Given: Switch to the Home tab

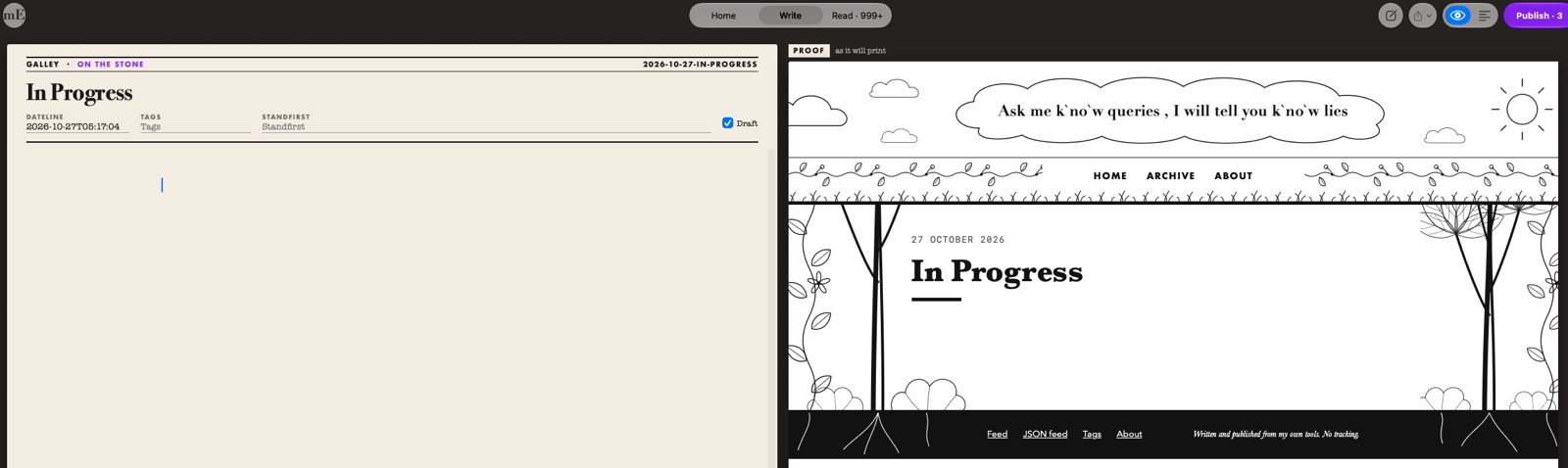Looking at the screenshot, I should [x=723, y=16].
